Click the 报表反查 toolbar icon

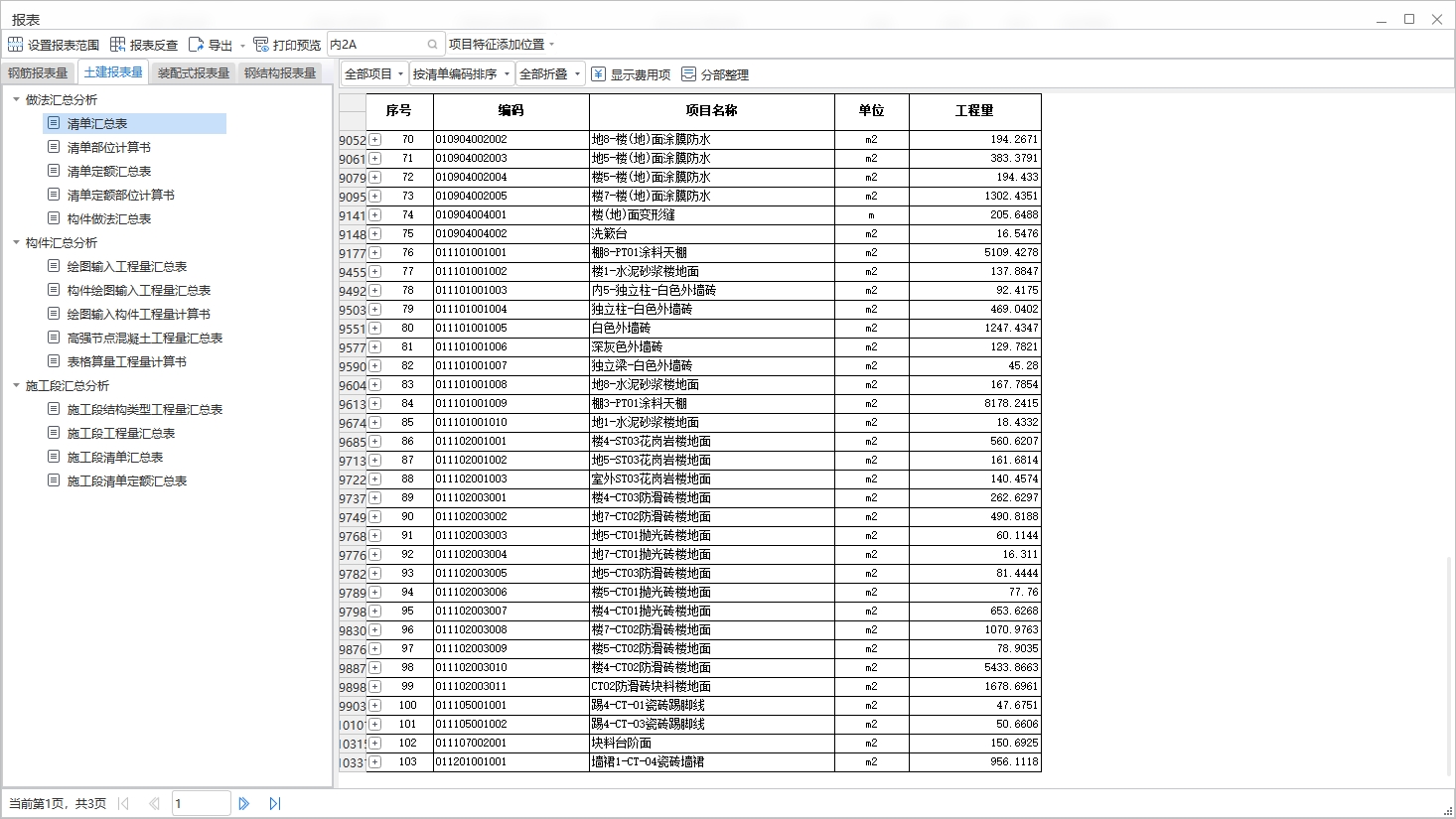(117, 44)
